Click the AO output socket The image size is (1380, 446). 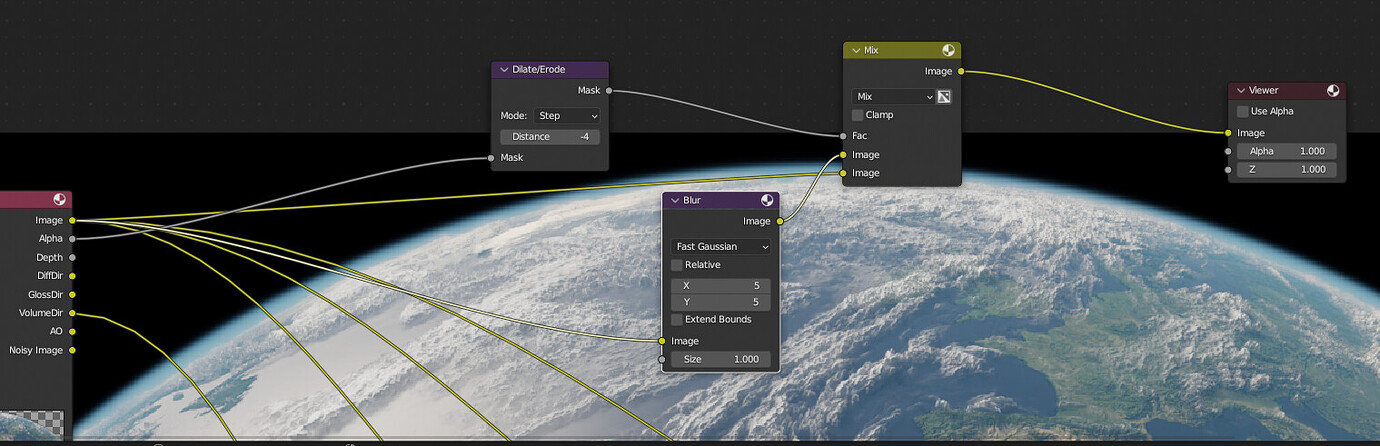(x=72, y=331)
